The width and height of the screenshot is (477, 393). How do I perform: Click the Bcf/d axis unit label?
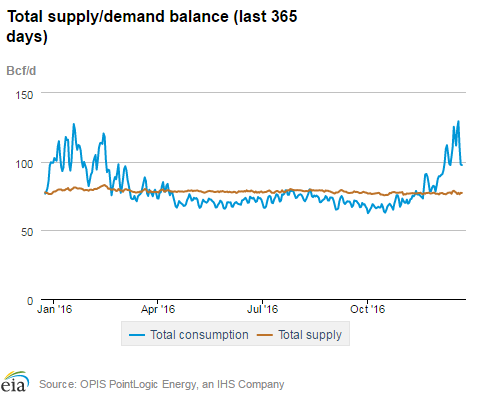tap(21, 71)
